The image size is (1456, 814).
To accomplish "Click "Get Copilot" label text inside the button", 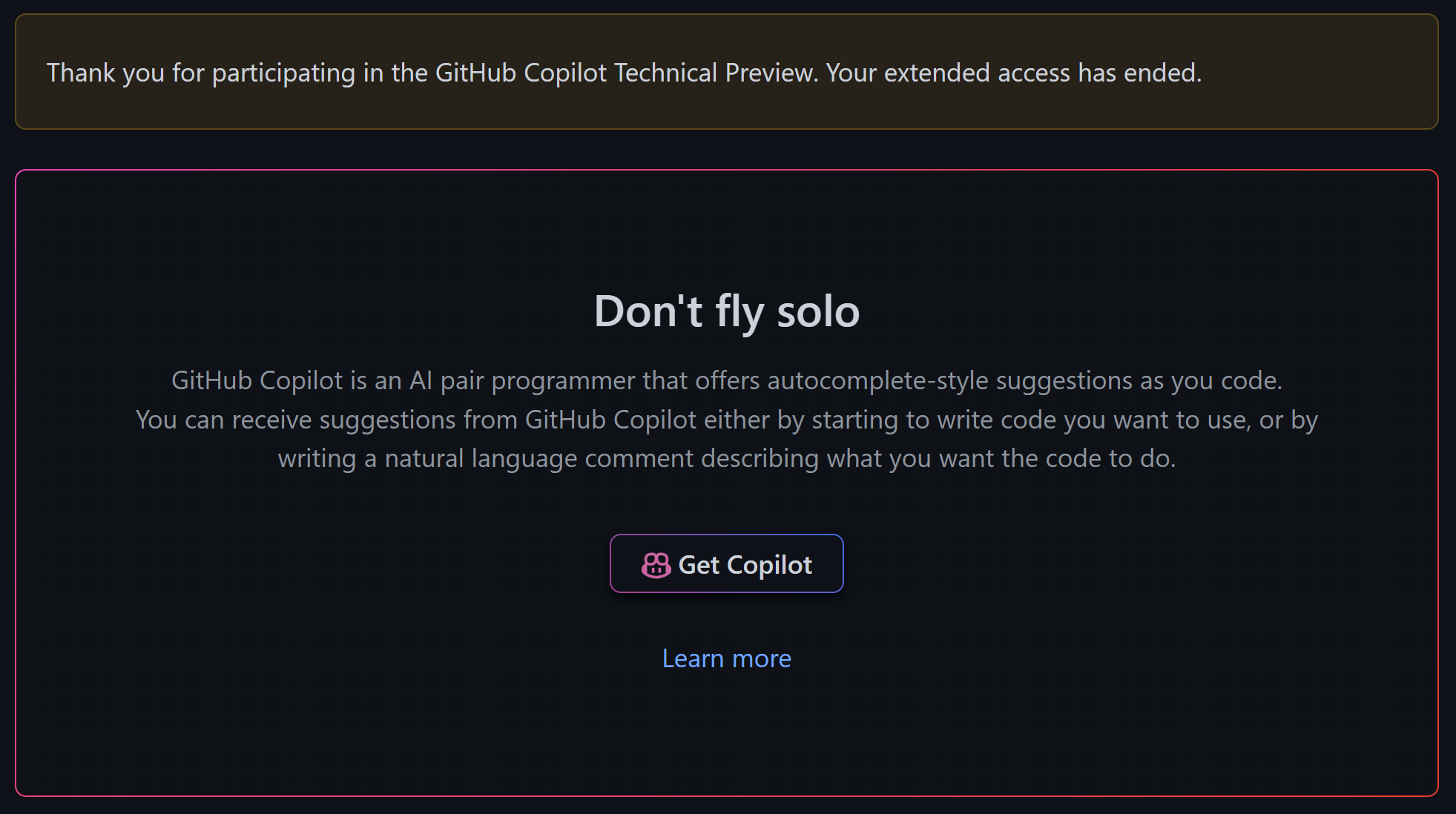I will [745, 565].
